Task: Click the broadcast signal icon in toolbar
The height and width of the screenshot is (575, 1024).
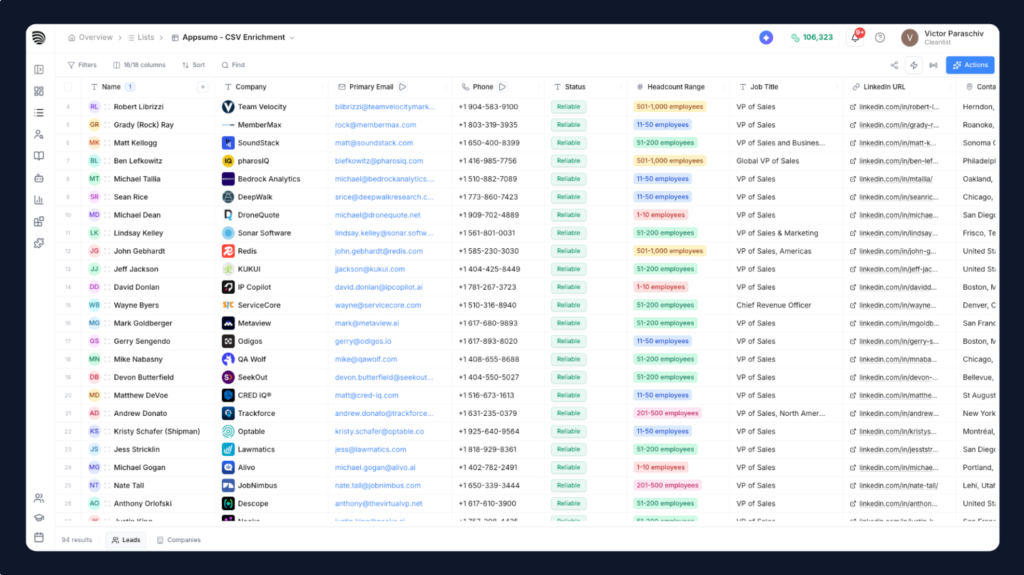Action: (x=933, y=65)
